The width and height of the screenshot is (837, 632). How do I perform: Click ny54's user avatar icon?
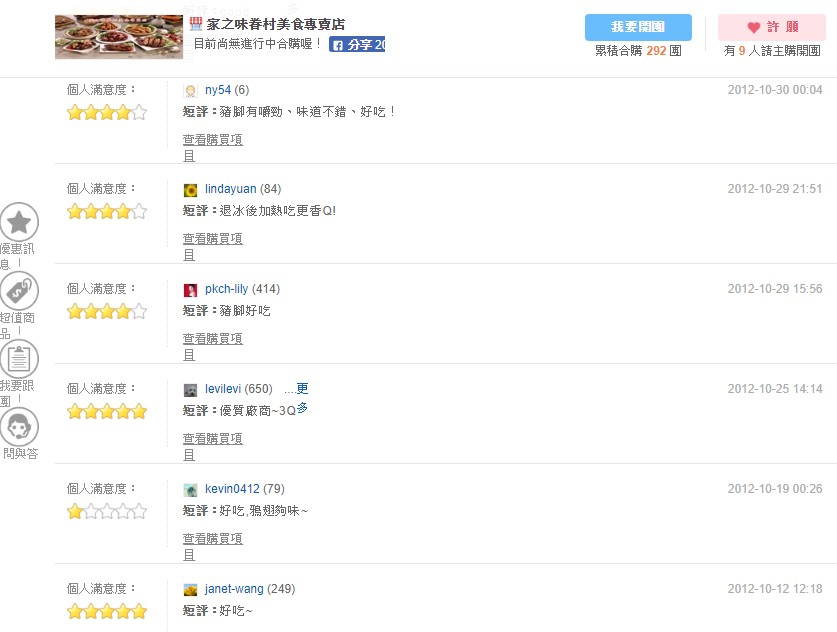(x=191, y=90)
